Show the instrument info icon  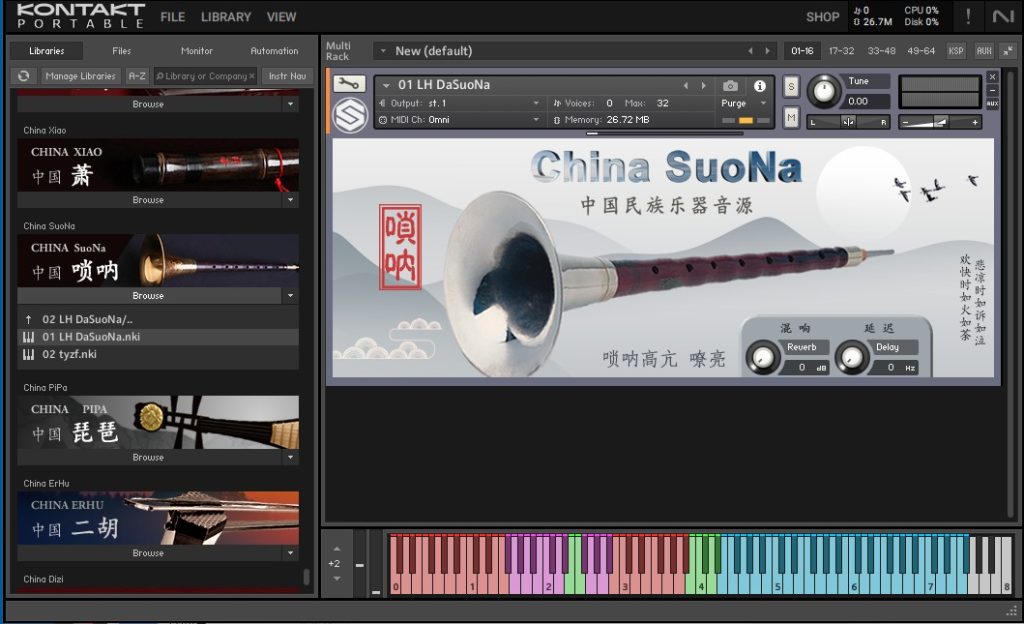coord(760,86)
